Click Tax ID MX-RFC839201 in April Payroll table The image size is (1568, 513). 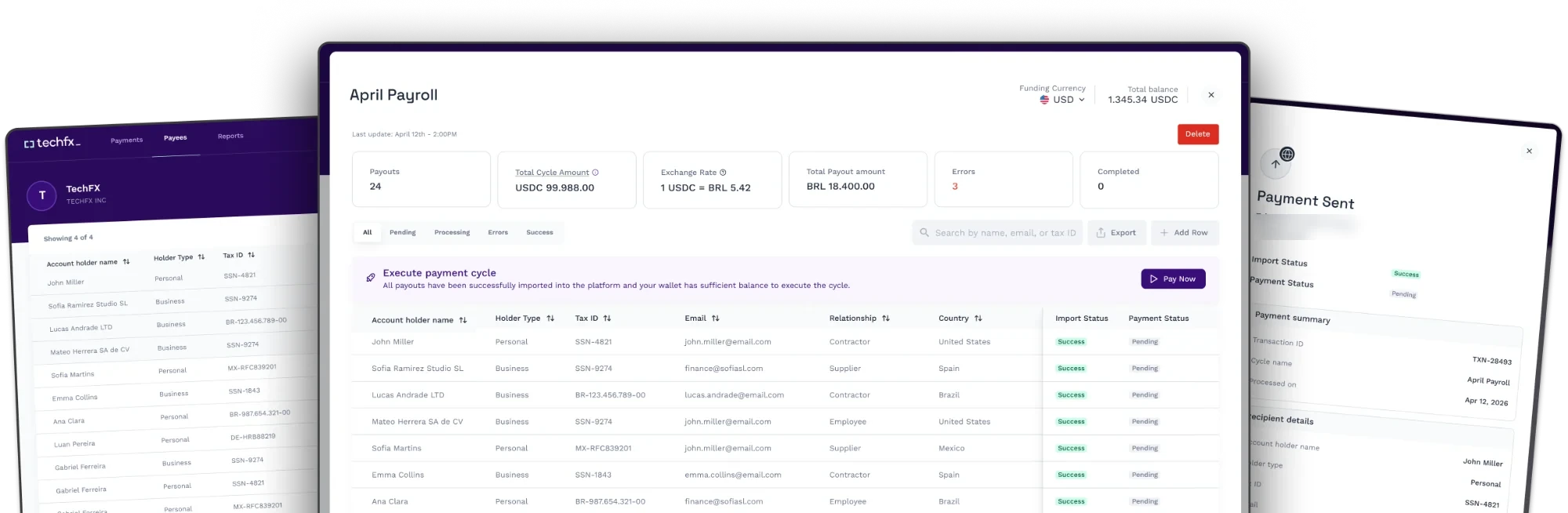603,449
